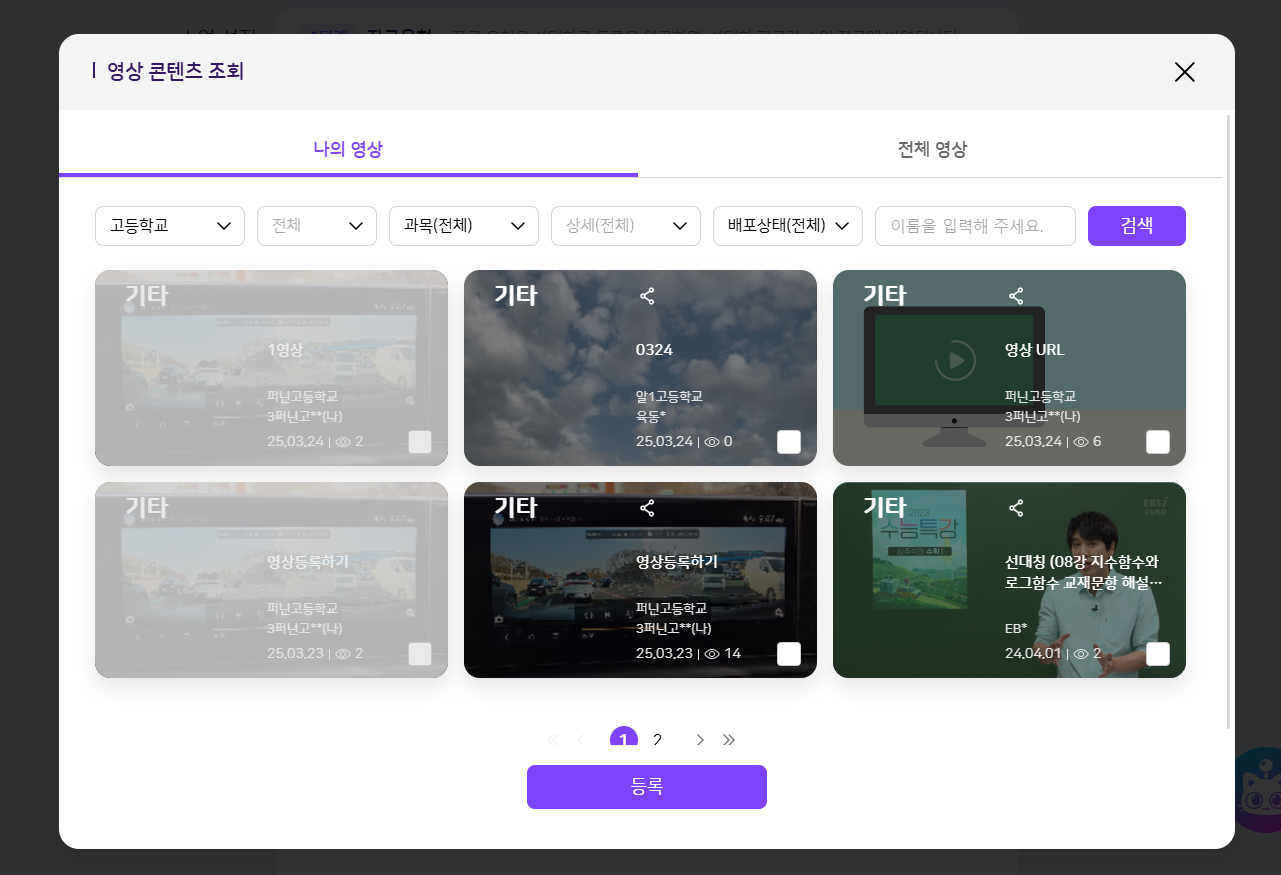1281x875 pixels.
Task: Click share icon on the 영상 URL card
Action: coord(1016,296)
